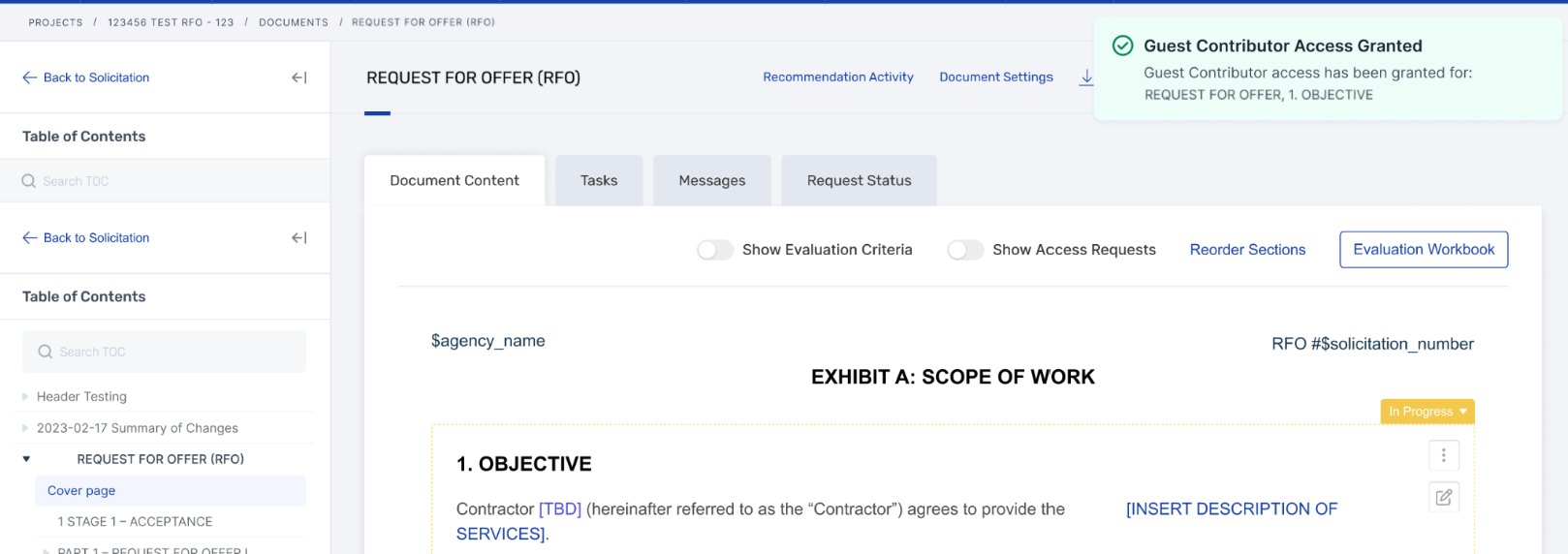1568x554 pixels.
Task: Open the Recommendation Activity link
Action: pyautogui.click(x=838, y=77)
